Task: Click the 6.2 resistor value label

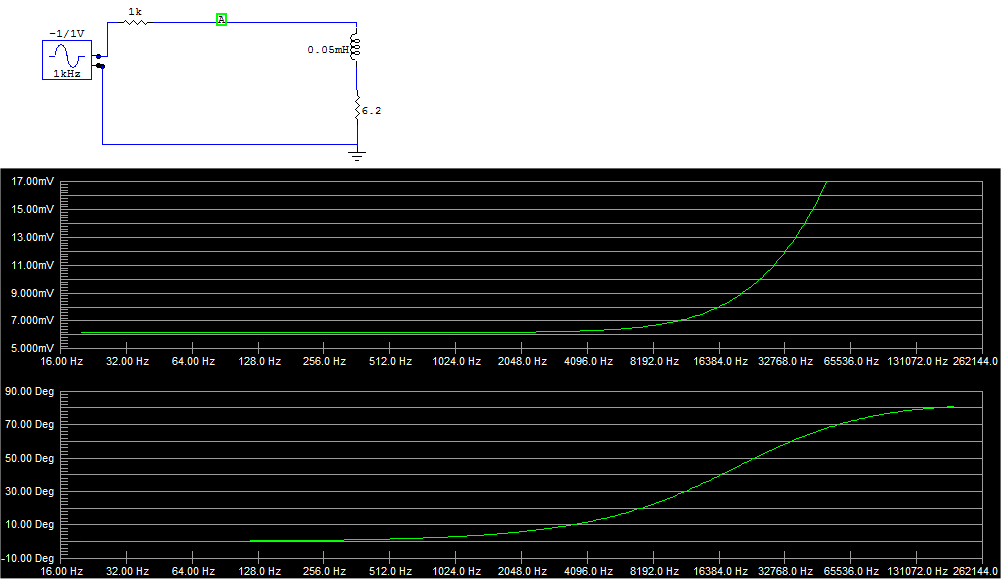Action: 372,110
